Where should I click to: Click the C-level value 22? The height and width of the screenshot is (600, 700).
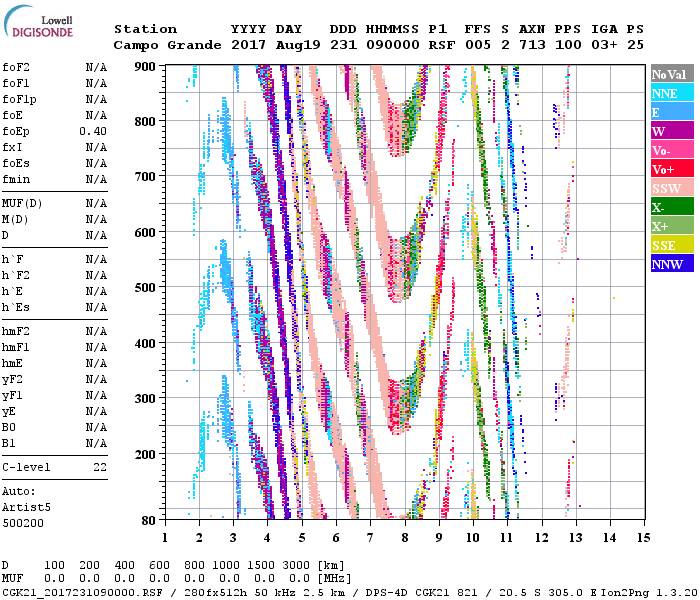[x=100, y=467]
